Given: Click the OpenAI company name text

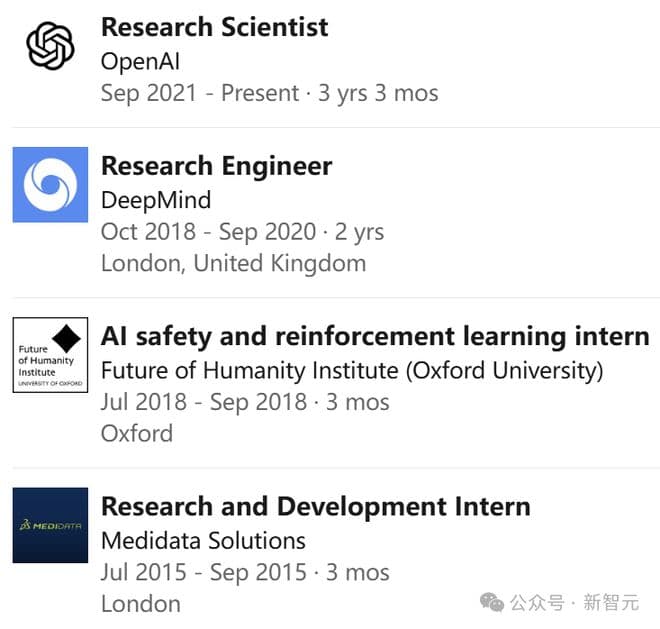Looking at the screenshot, I should click(141, 61).
